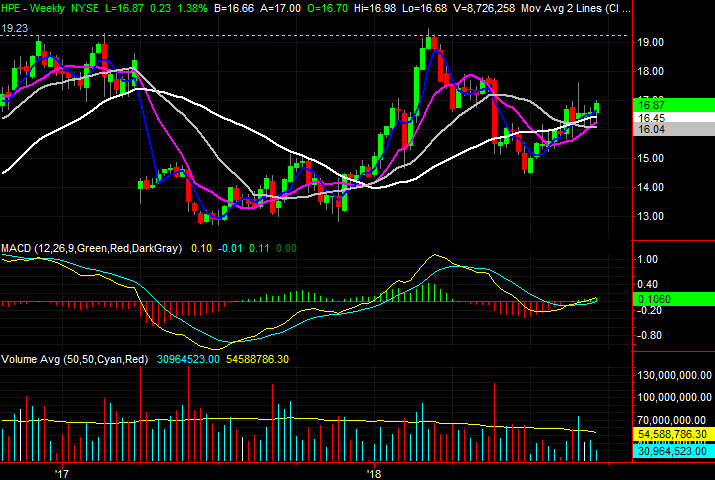This screenshot has height=480, width=715.
Task: Click the 1.38% percent change value
Action: 192,8
